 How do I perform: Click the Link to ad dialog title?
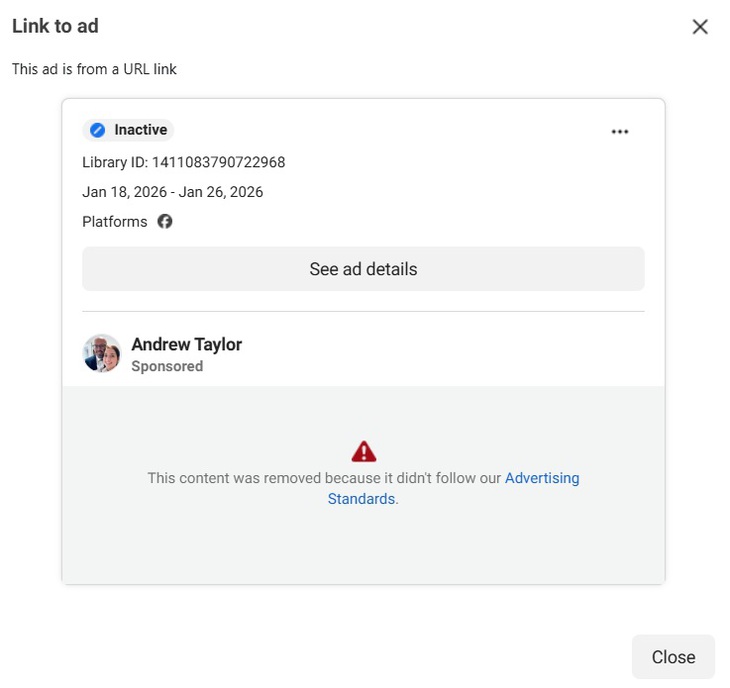point(55,26)
